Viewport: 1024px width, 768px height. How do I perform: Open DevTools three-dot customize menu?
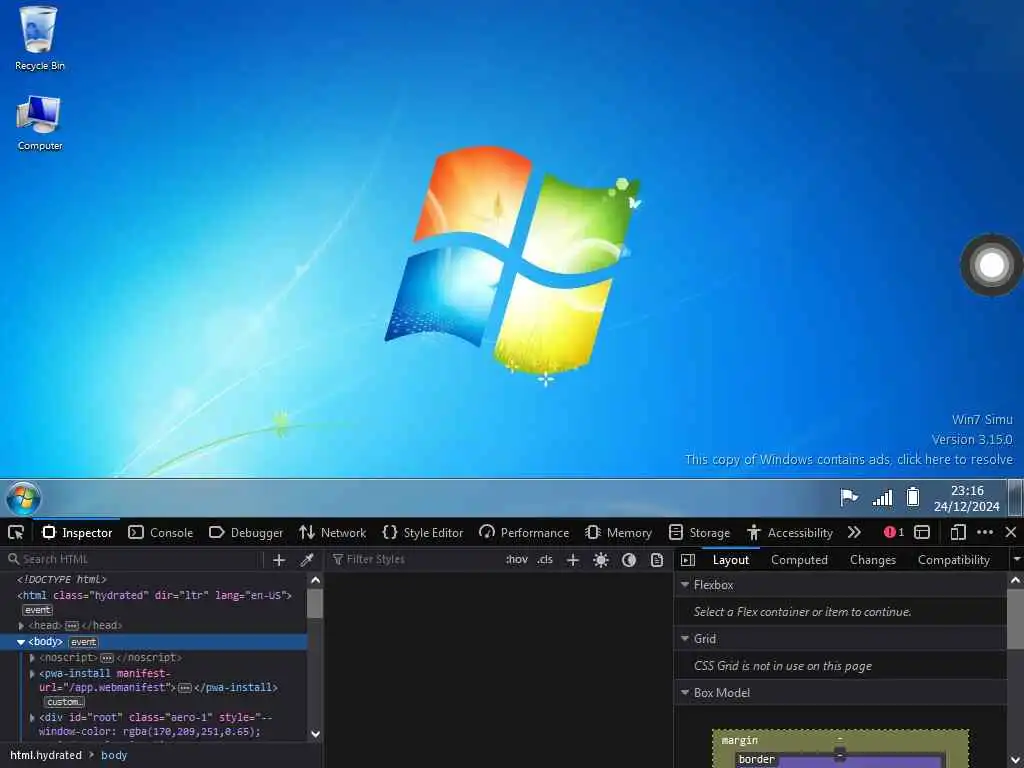pos(985,532)
